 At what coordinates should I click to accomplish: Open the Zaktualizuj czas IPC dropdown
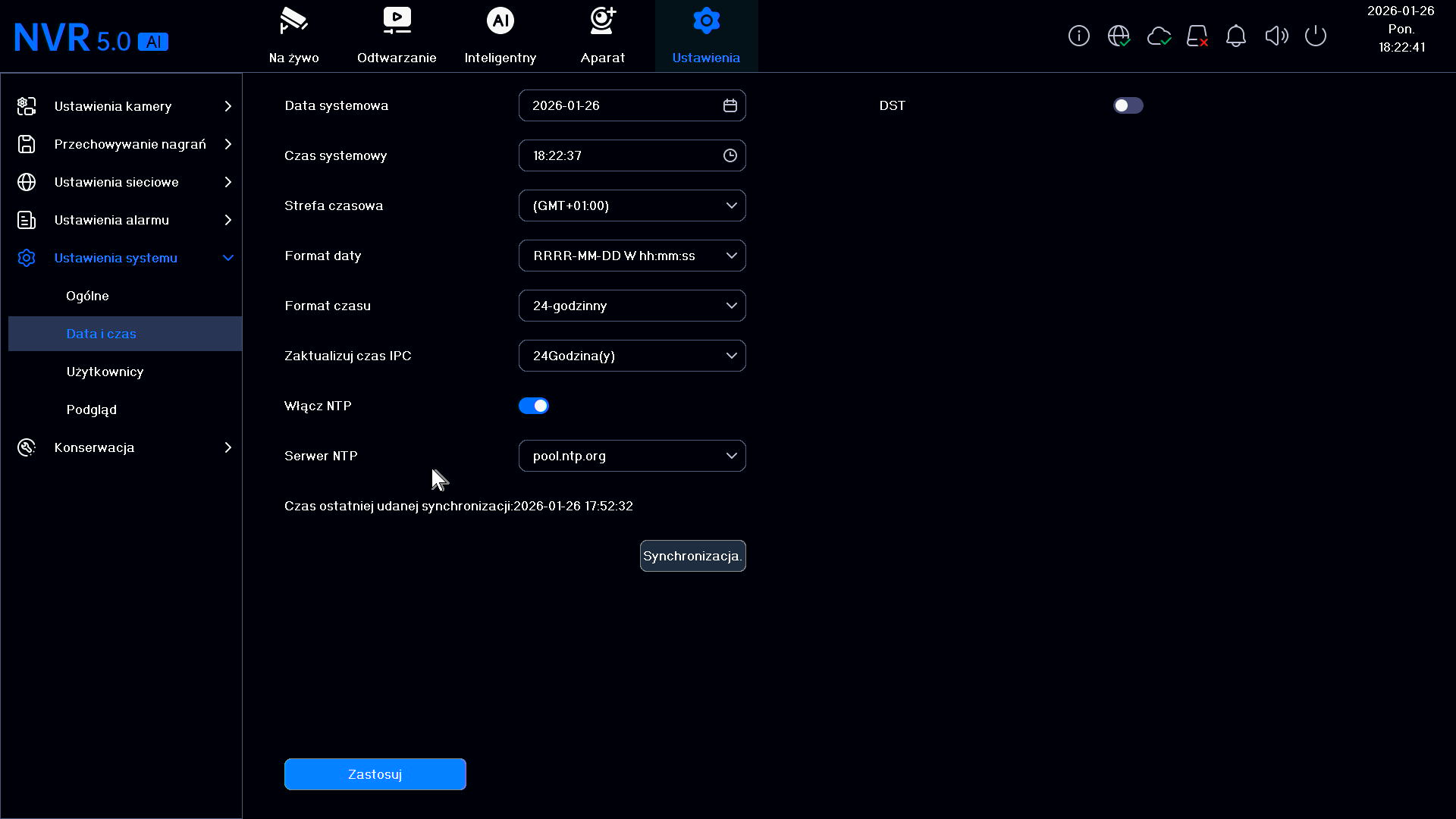tap(632, 356)
